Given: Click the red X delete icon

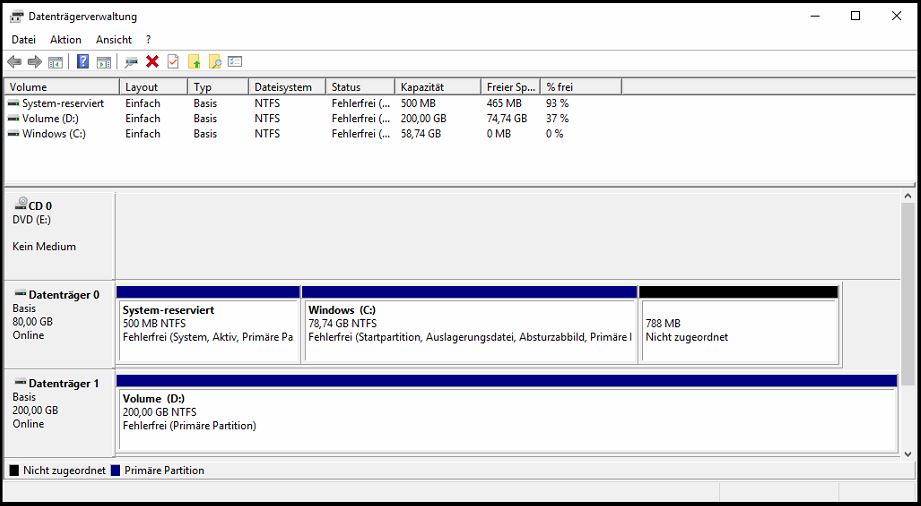Looking at the screenshot, I should (152, 62).
